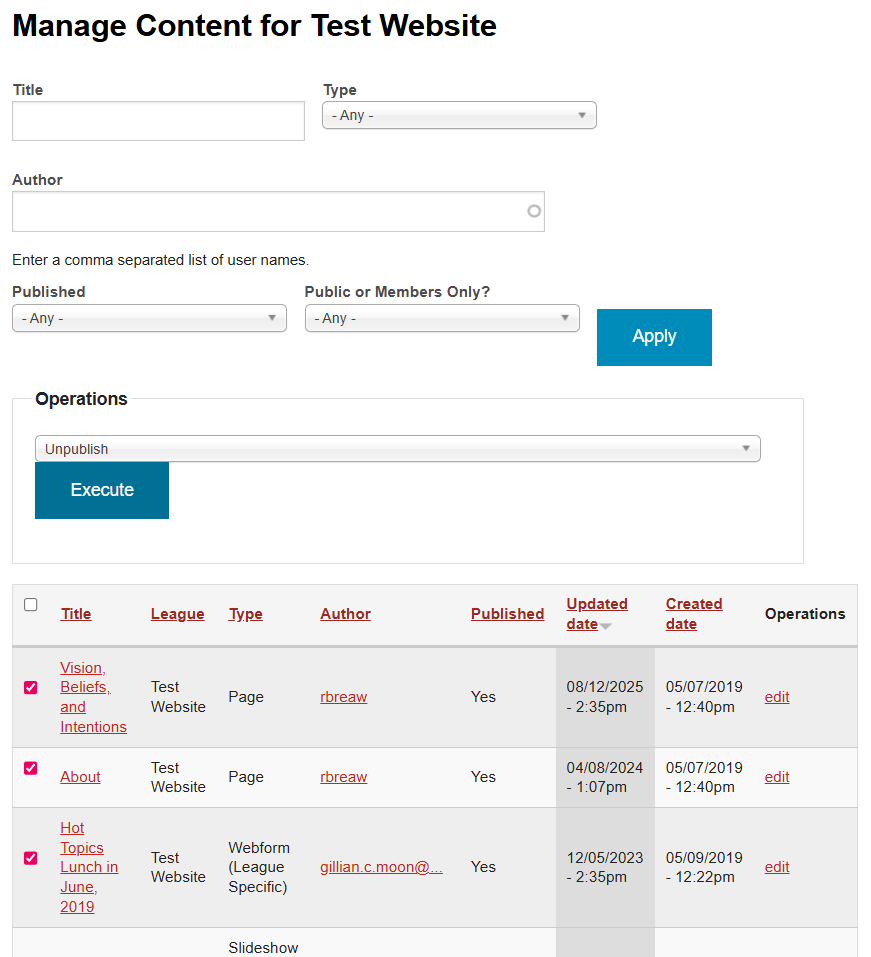Click the Apply button
This screenshot has height=957, width=871.
click(x=654, y=337)
